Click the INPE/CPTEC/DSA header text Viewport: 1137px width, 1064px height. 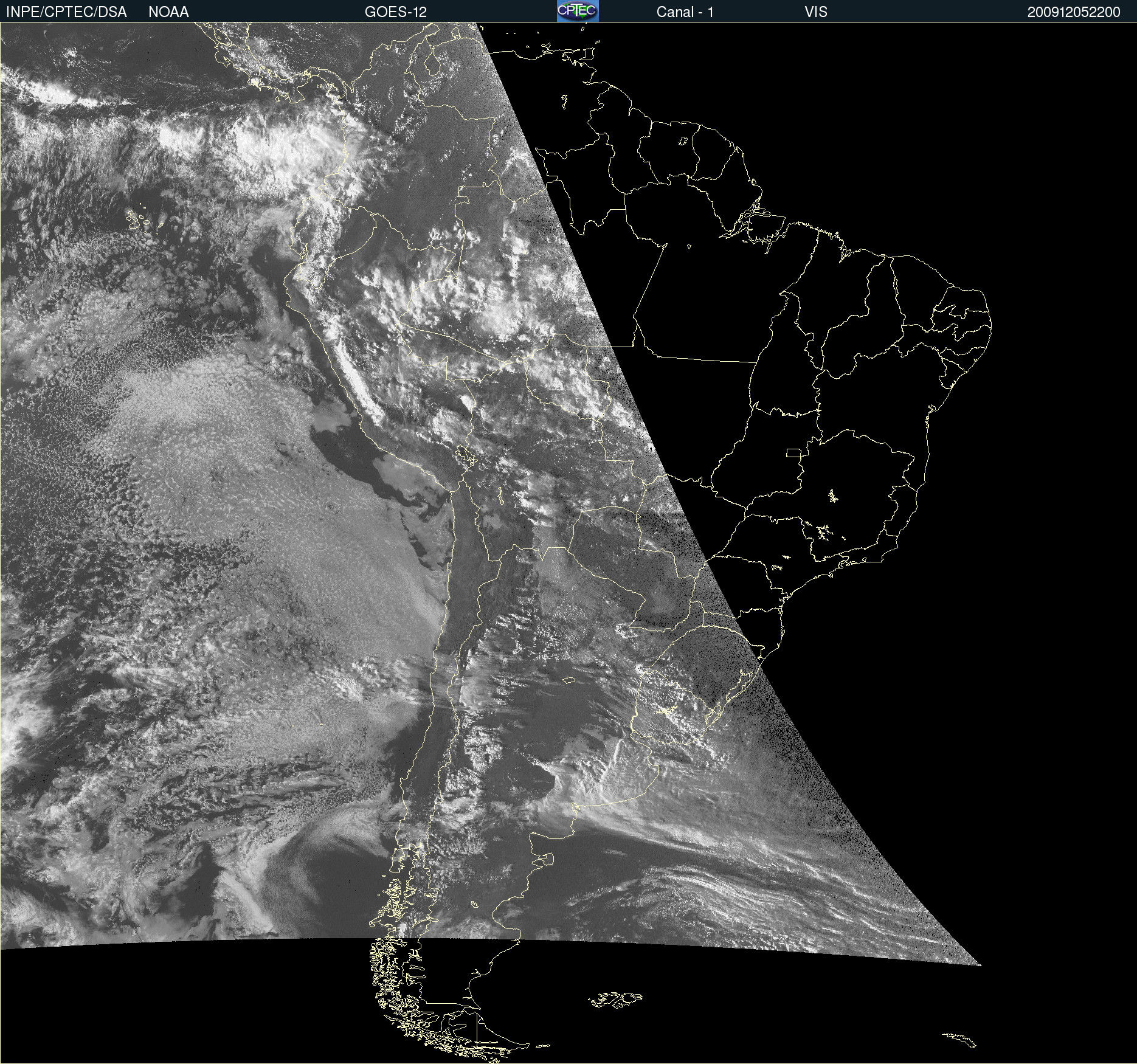click(x=66, y=12)
